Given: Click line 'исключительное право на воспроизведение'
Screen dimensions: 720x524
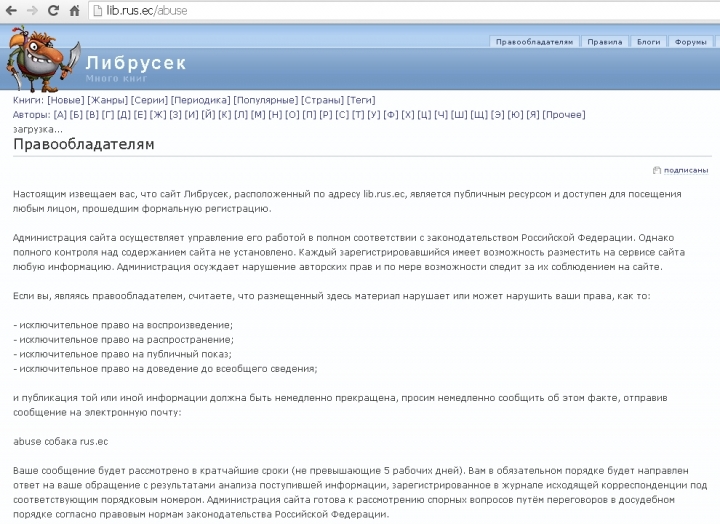Looking at the screenshot, I should (125, 325).
